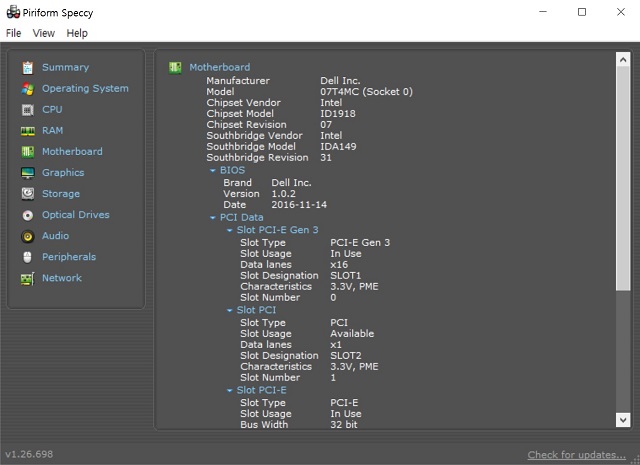Click the Motherboard icon in sidebar
640x465 pixels.
(27, 152)
